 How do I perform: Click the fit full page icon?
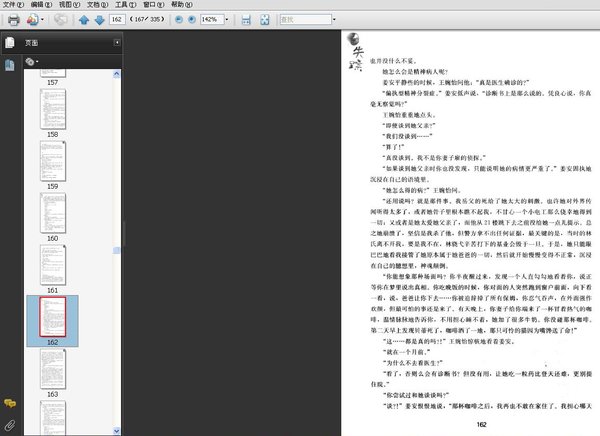pyautogui.click(x=265, y=20)
